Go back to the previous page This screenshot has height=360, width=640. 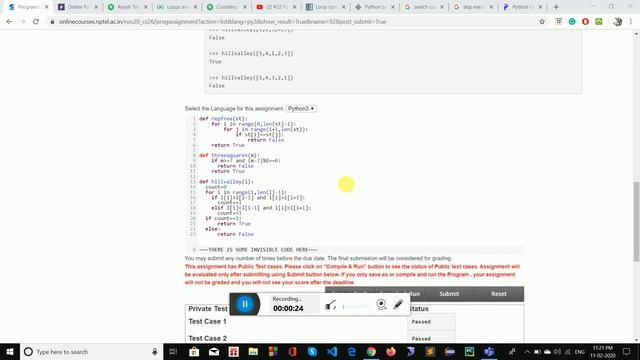point(9,22)
